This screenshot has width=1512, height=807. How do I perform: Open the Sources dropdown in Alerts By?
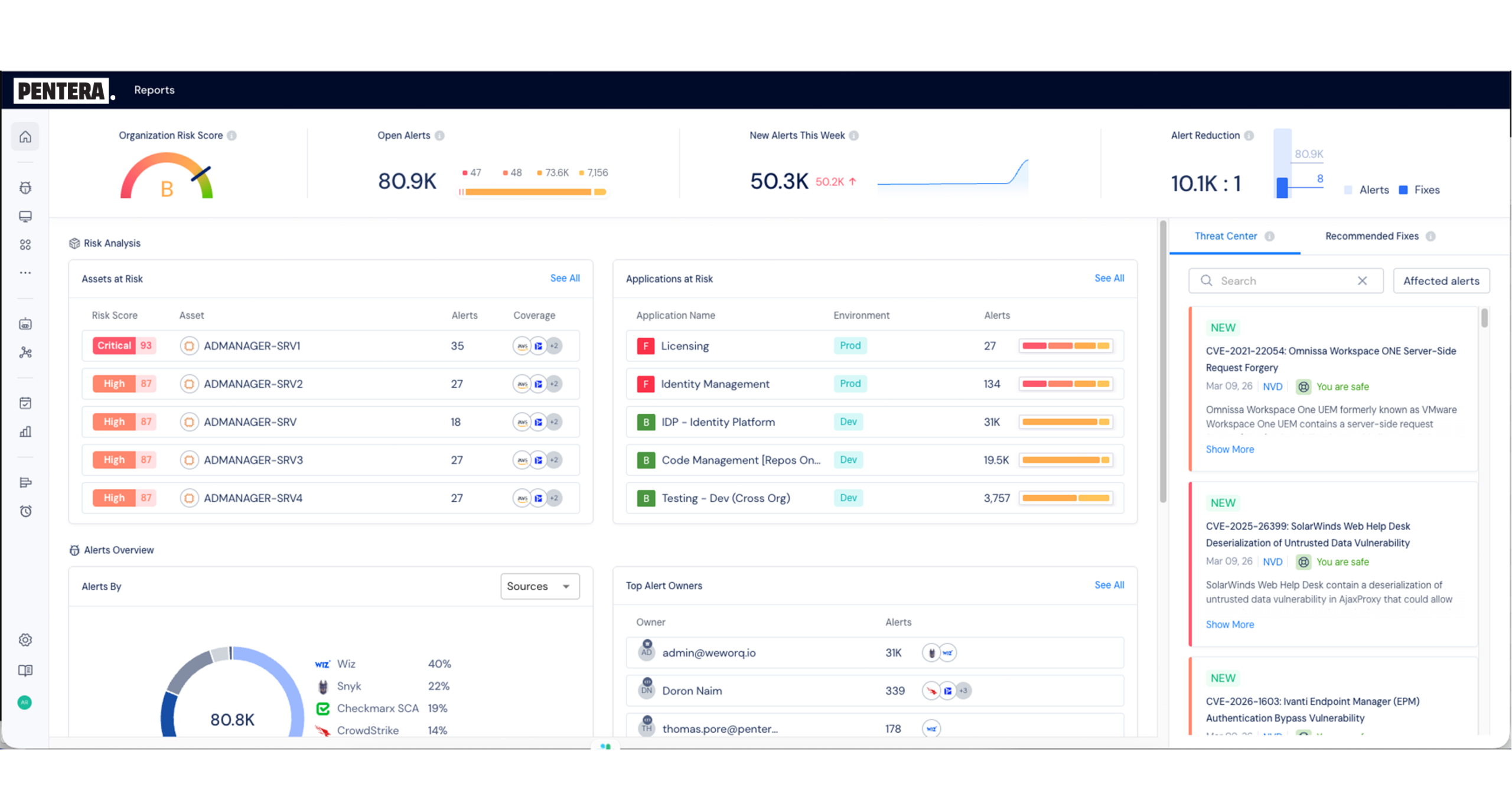[539, 586]
